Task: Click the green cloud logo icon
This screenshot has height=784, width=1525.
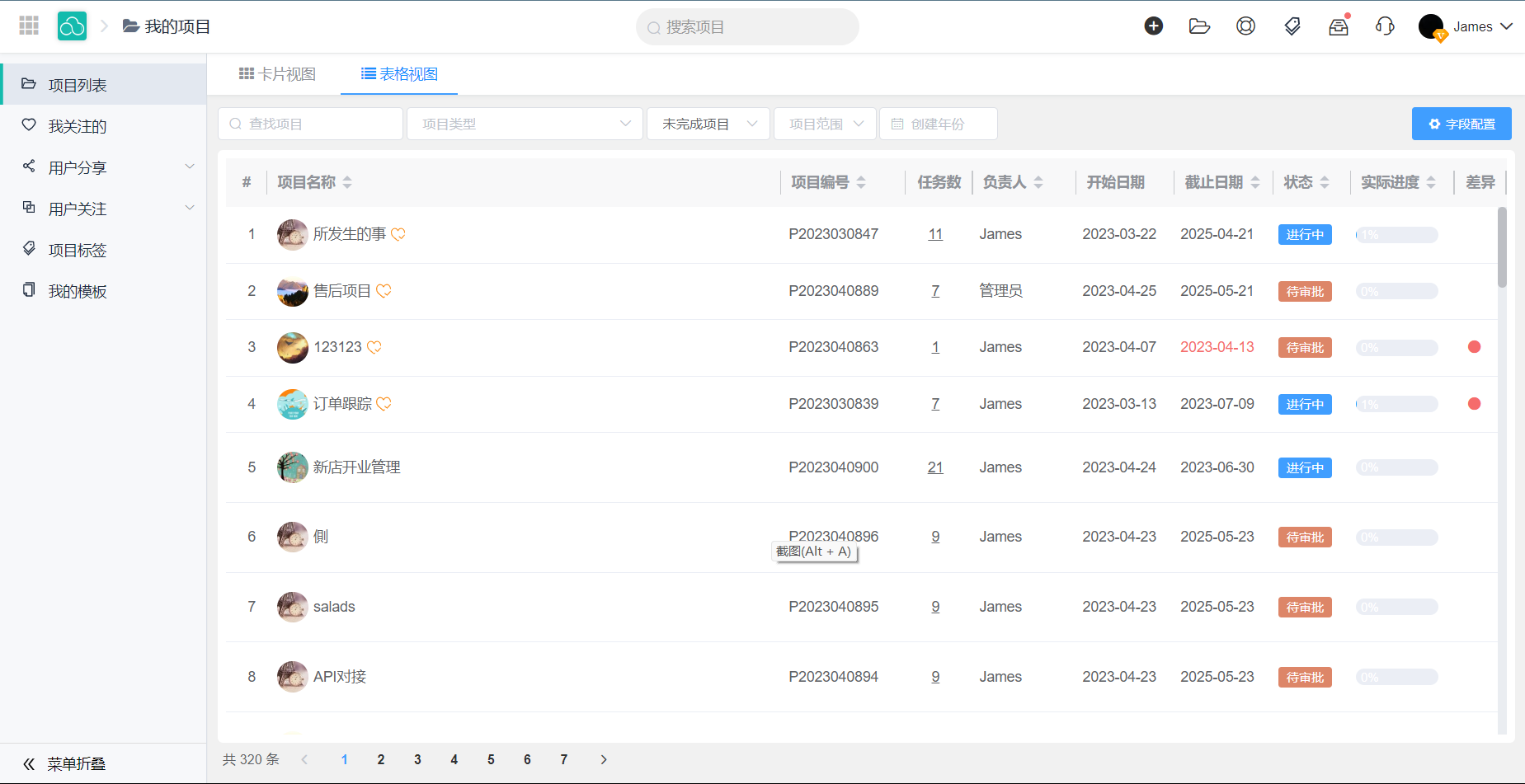Action: pyautogui.click(x=72, y=26)
